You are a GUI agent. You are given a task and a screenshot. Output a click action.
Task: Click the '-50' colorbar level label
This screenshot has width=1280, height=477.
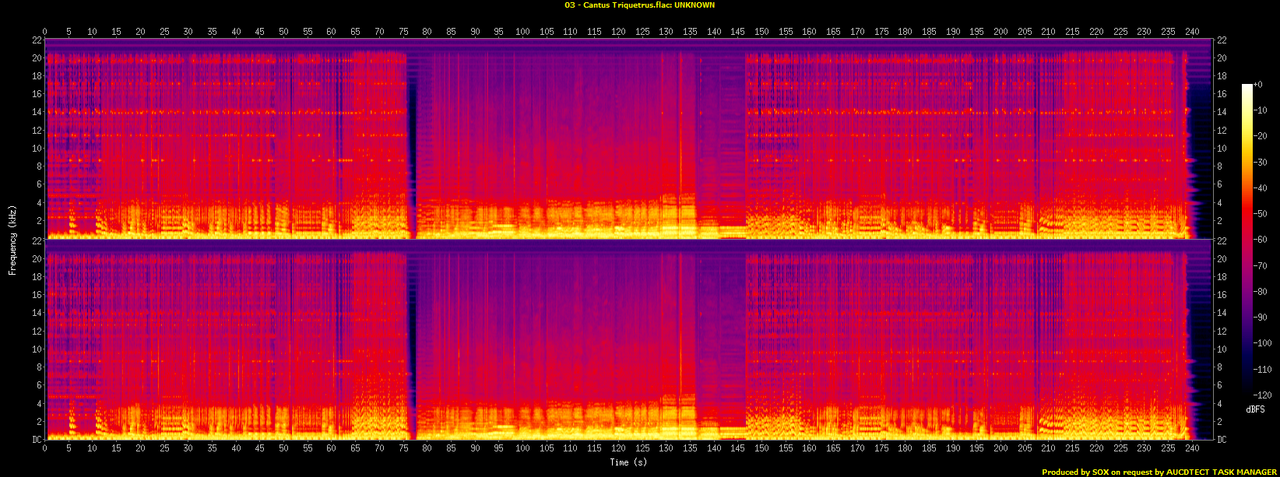point(1262,214)
